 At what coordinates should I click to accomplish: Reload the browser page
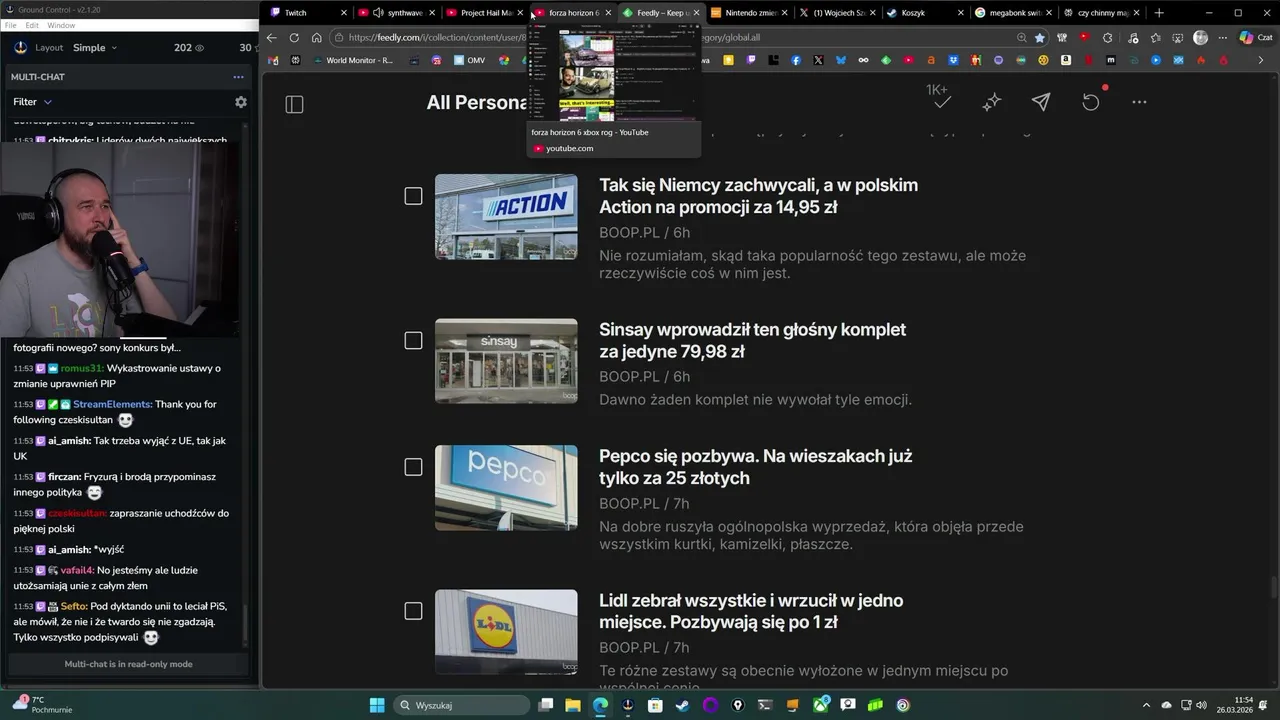click(294, 38)
